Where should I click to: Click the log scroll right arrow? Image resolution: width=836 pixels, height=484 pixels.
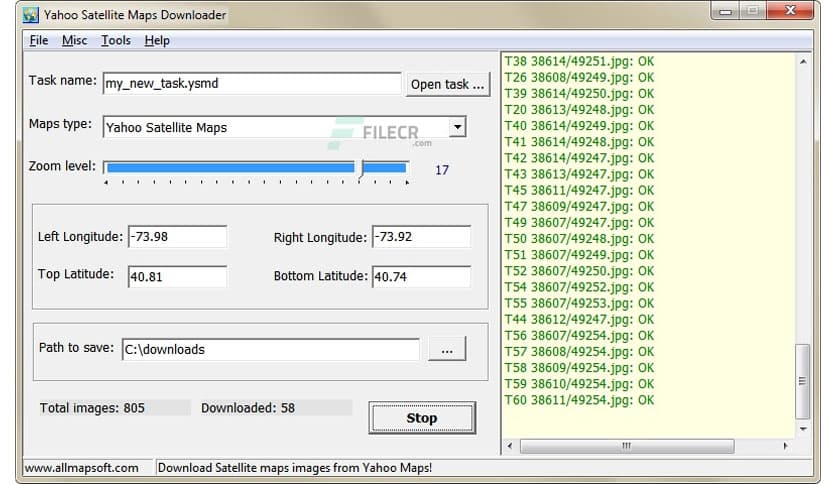[785, 446]
